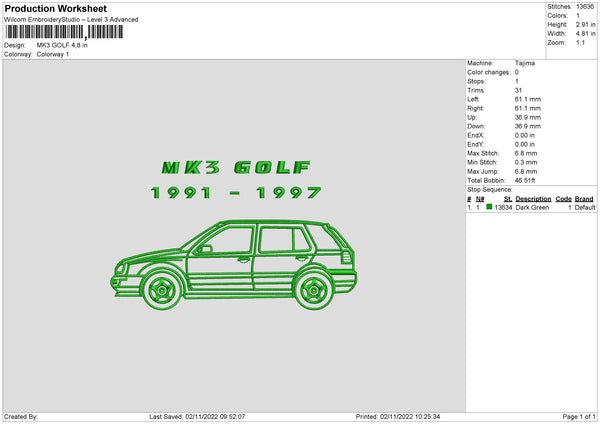Screen dimensions: 600x424
Task: Click the Max Jump value 6.8 mm
Action: pyautogui.click(x=526, y=171)
